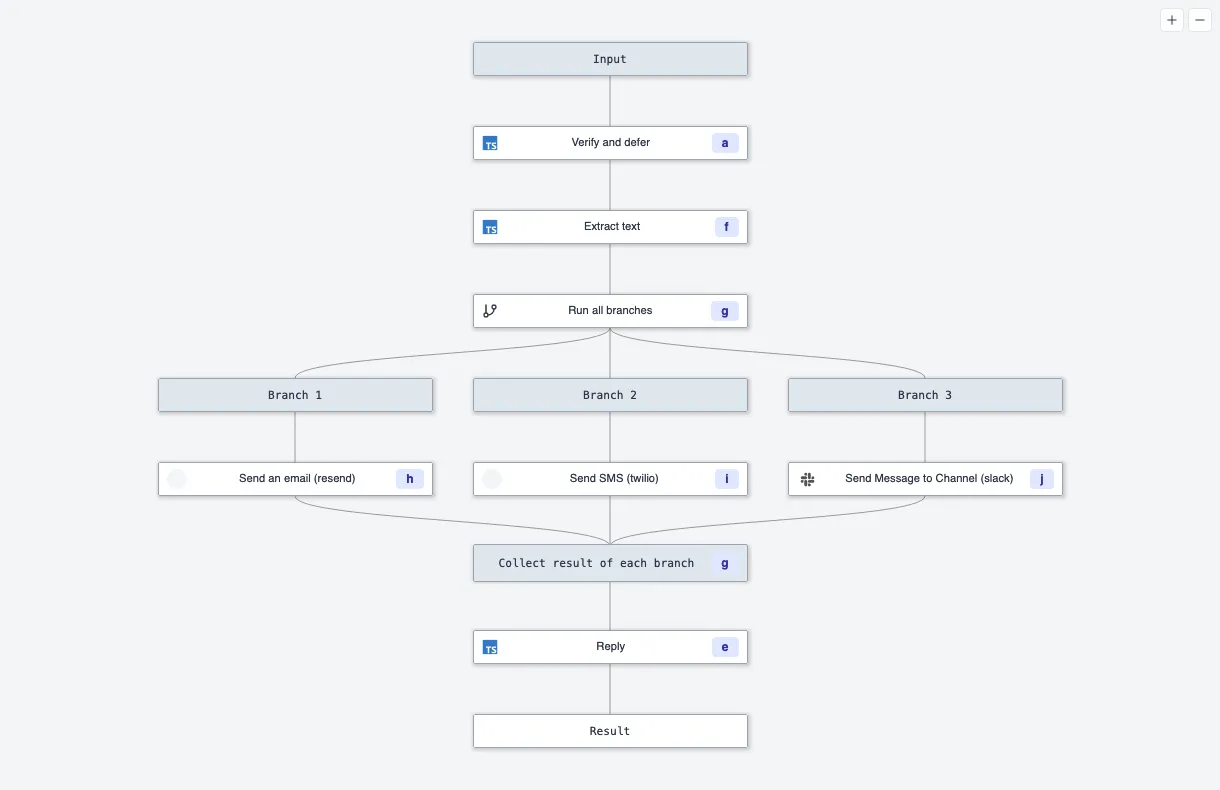This screenshot has width=1220, height=790.
Task: Click the Resend icon on Send an email
Action: (x=177, y=479)
